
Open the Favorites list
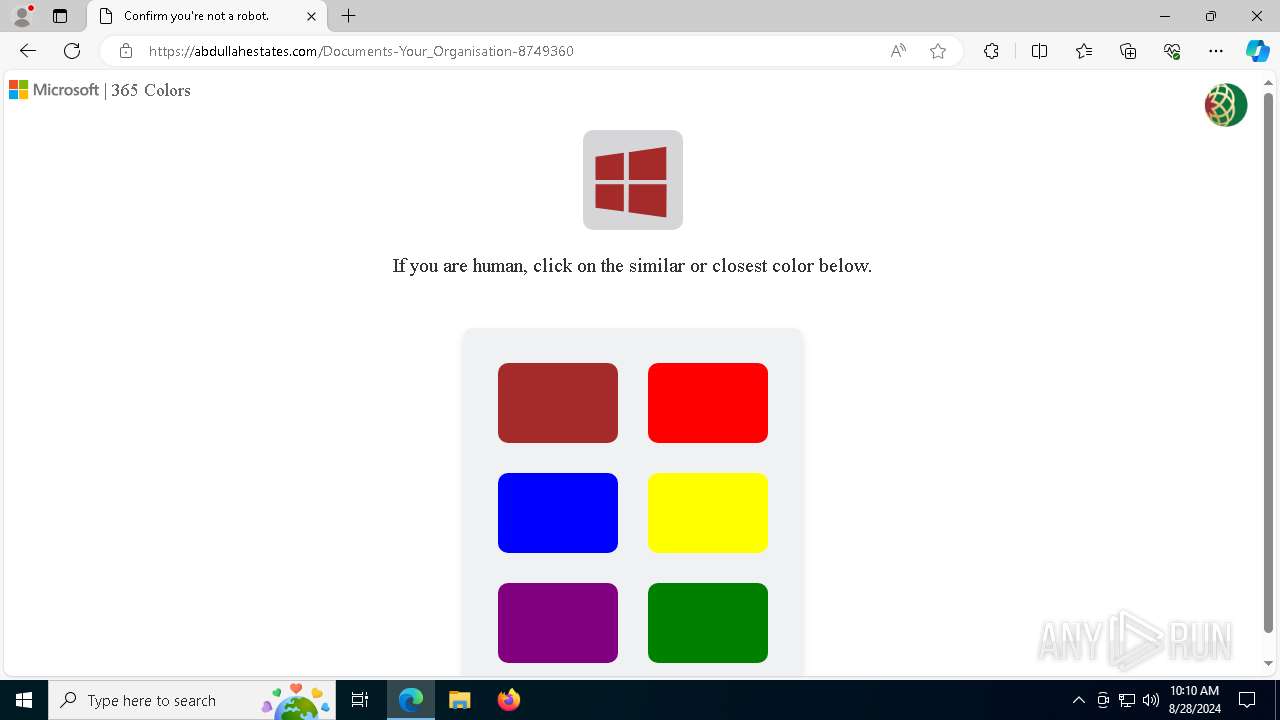(1084, 51)
